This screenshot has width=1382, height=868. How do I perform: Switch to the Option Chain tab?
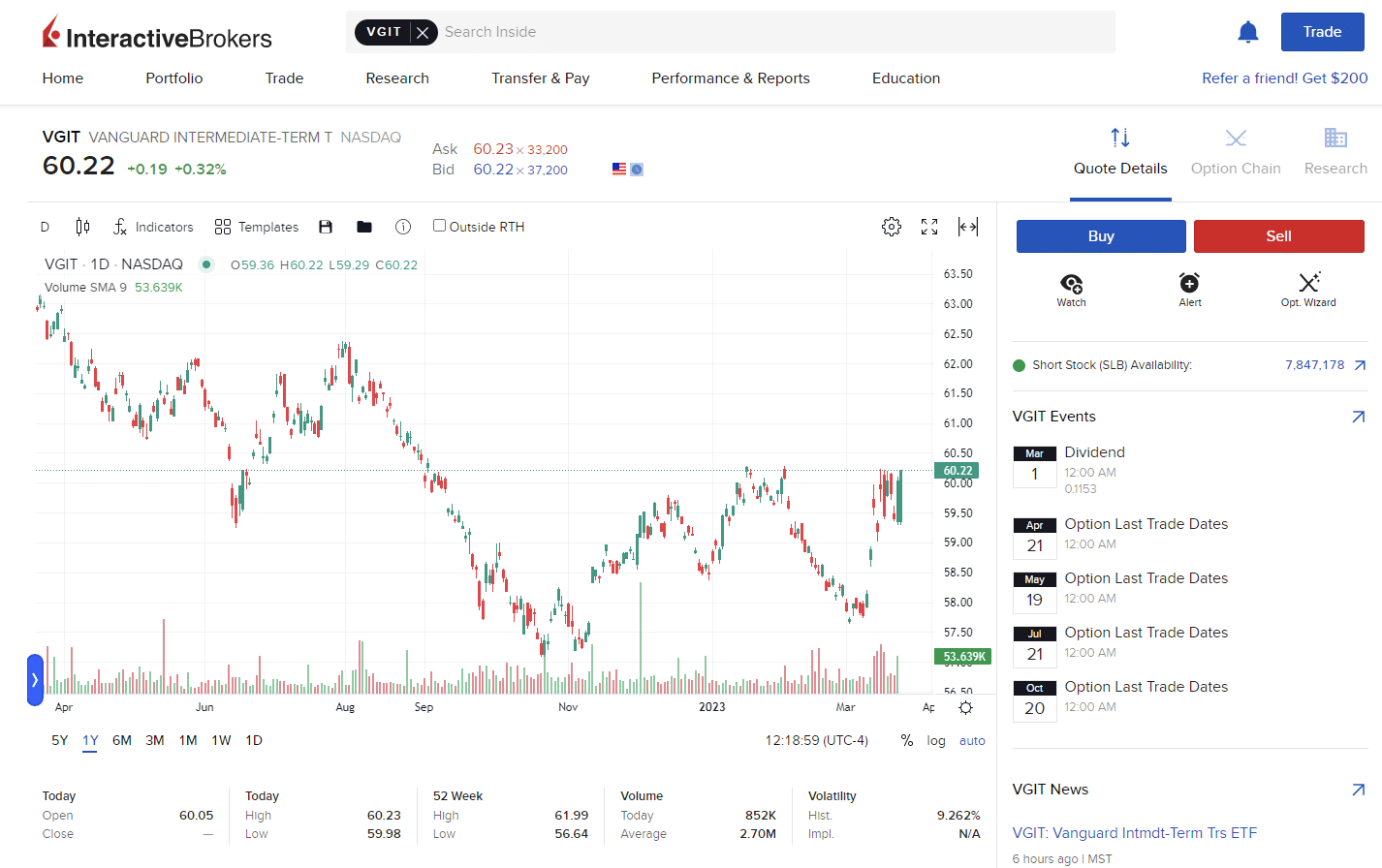[1236, 153]
